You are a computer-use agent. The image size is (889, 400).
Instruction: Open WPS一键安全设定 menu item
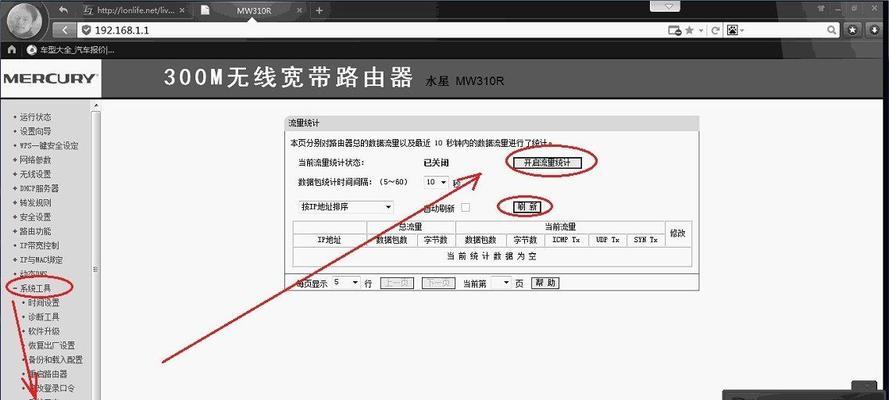pyautogui.click(x=49, y=146)
